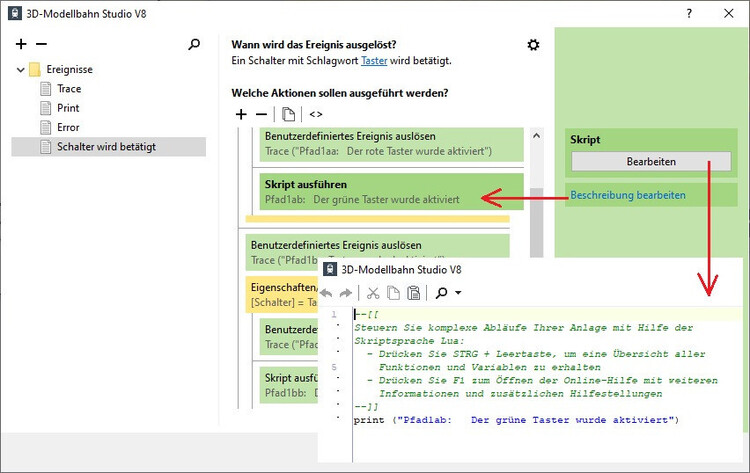Viewport: 750px width, 473px height.
Task: Click the Bearbeiten script button
Action: (651, 162)
